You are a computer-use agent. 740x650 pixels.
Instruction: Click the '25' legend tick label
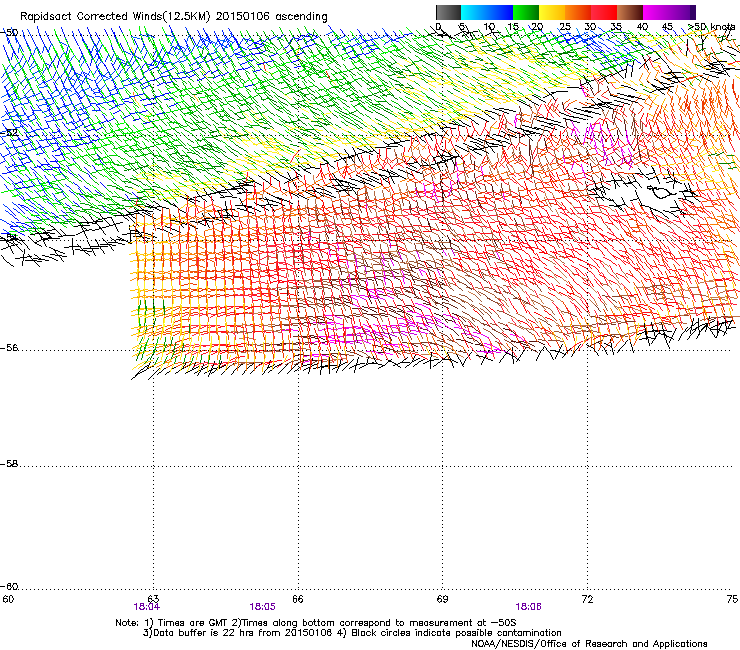click(565, 27)
